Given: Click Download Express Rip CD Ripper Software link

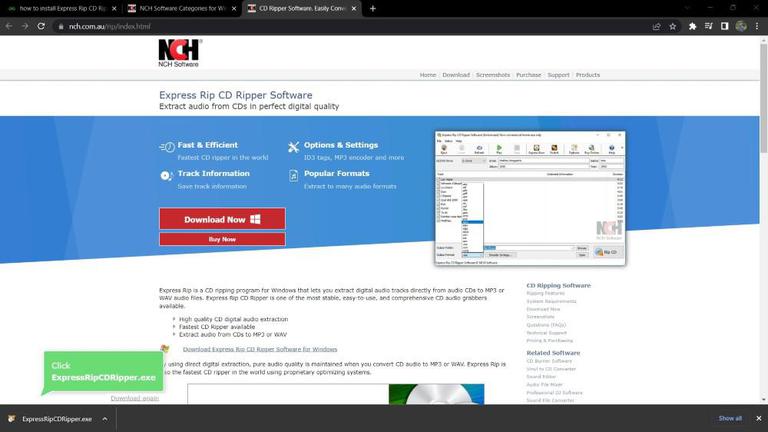Looking at the screenshot, I should pos(260,349).
